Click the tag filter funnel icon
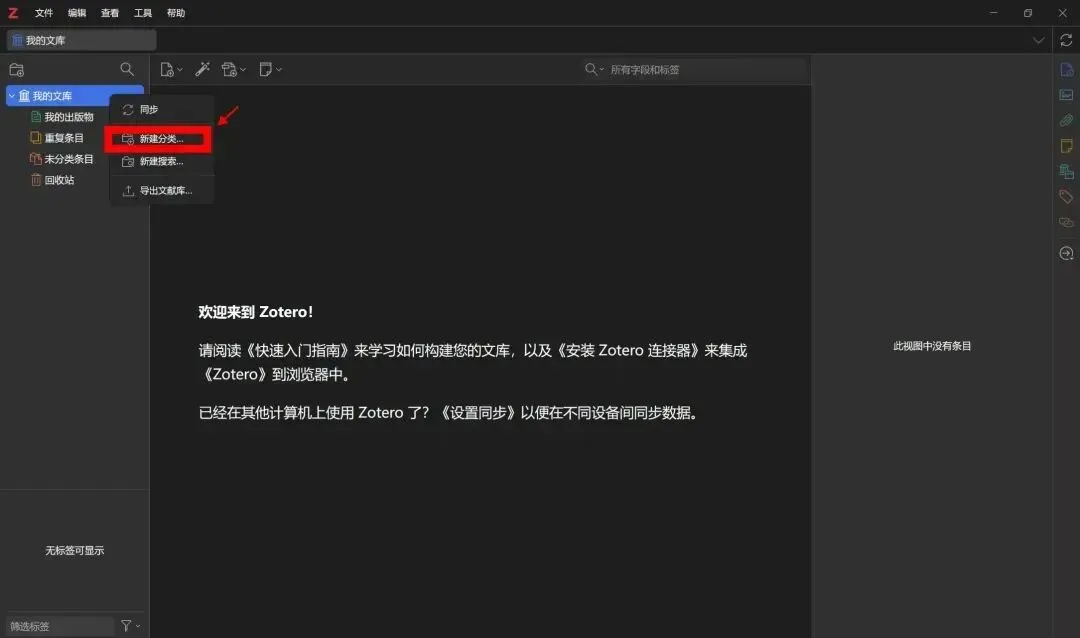Image resolution: width=1080 pixels, height=638 pixels. [x=126, y=626]
